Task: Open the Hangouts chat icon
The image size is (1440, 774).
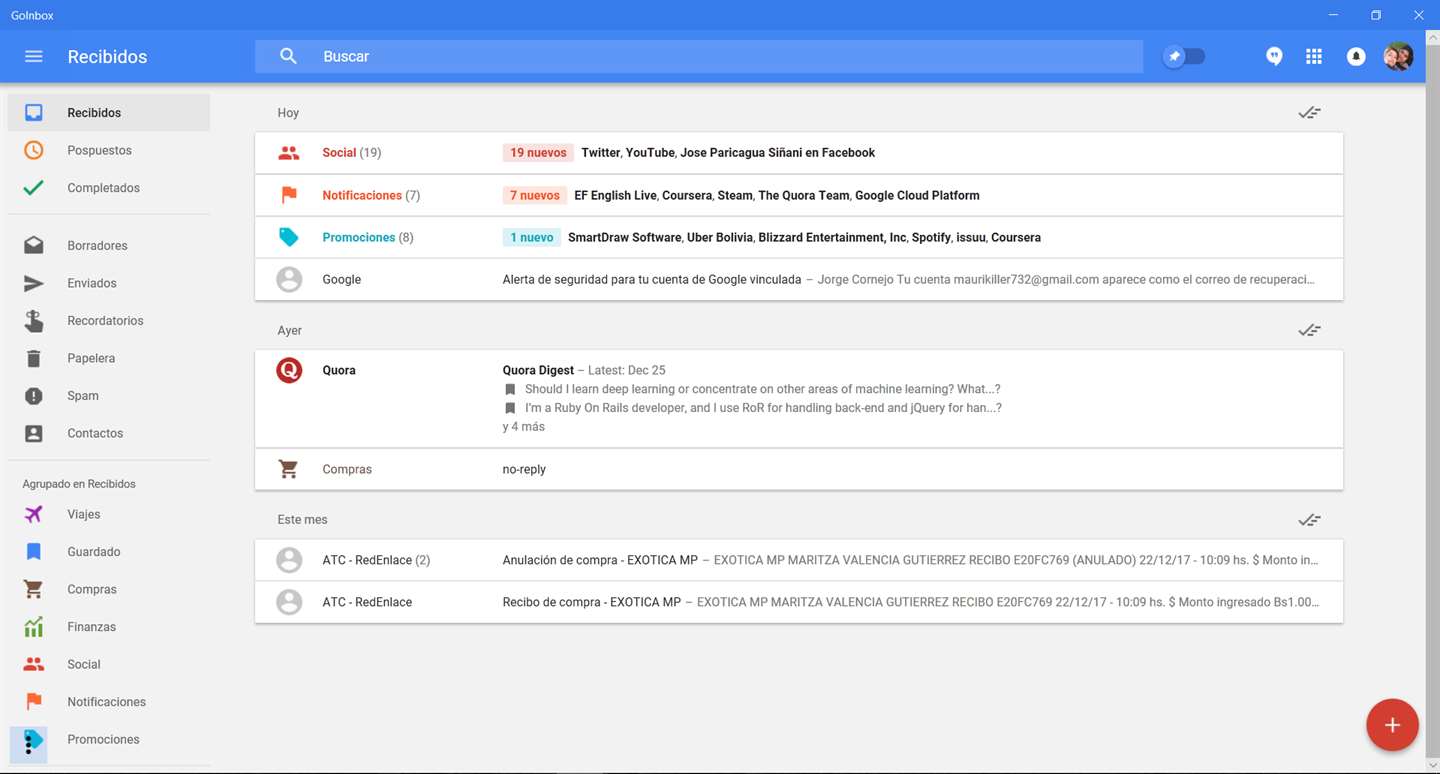Action: [x=1274, y=57]
